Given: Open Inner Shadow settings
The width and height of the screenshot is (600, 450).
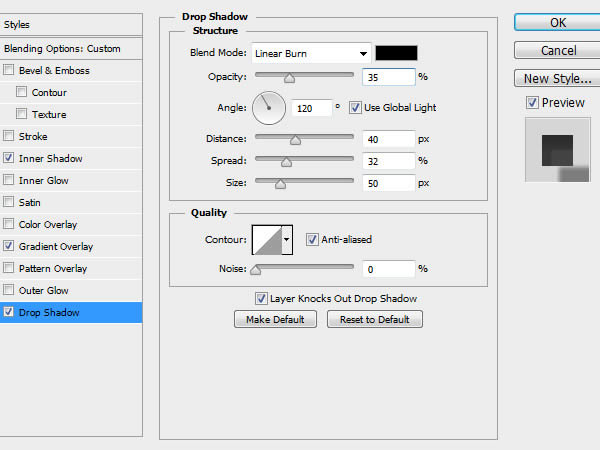Looking at the screenshot, I should pos(71,158).
